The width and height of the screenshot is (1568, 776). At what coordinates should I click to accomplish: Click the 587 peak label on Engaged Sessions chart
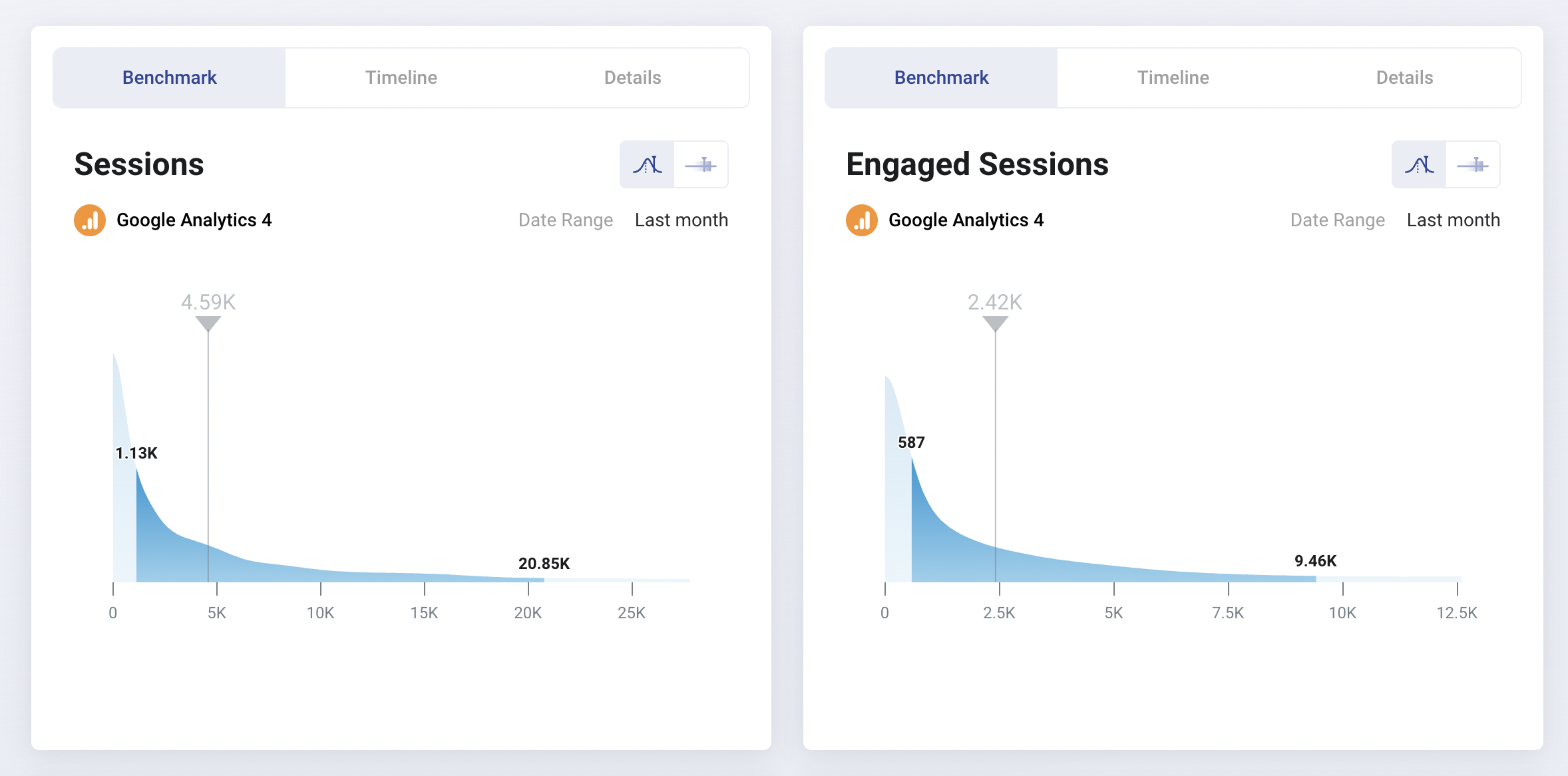tap(910, 442)
